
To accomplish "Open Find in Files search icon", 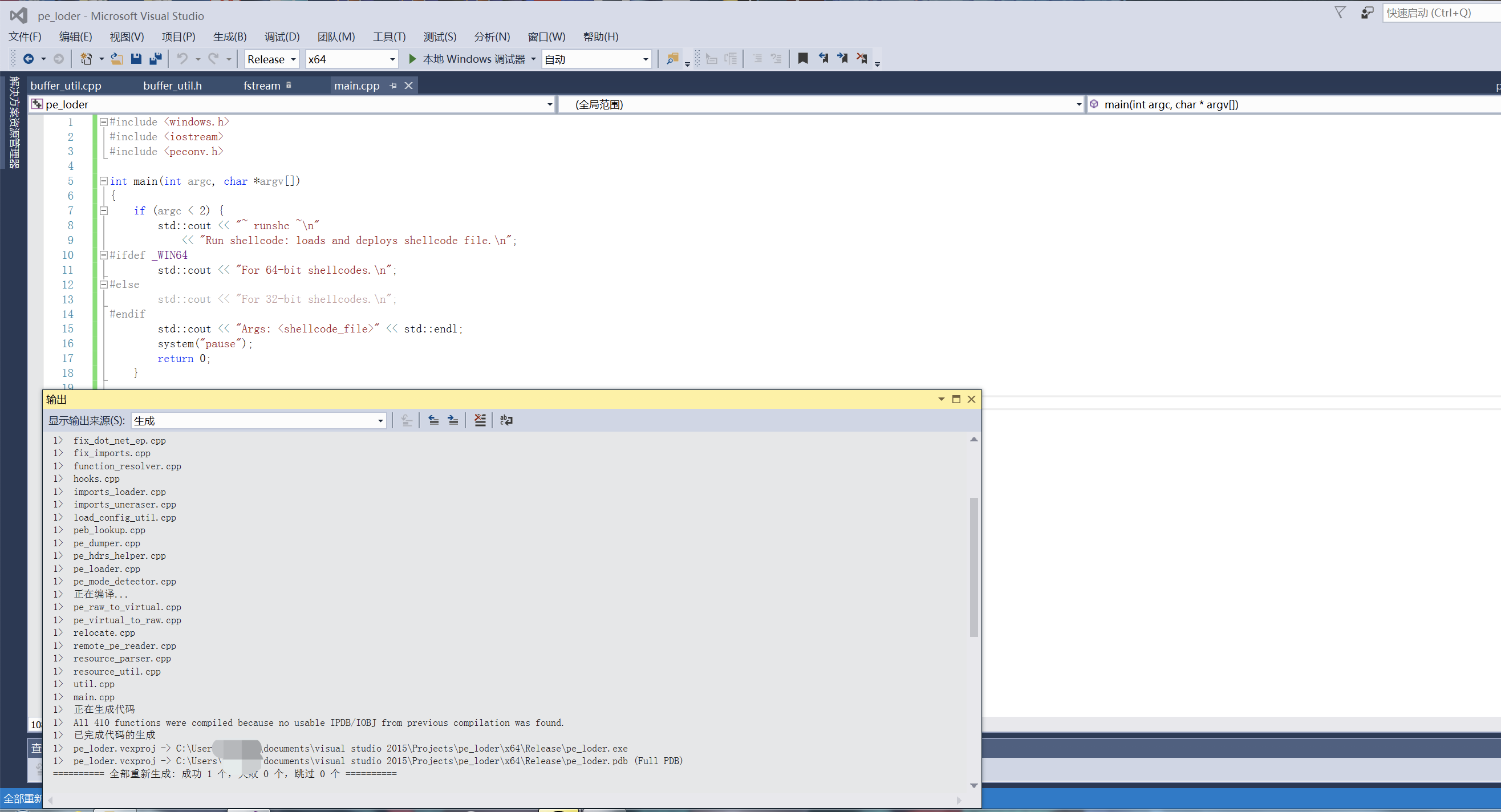I will pyautogui.click(x=673, y=59).
